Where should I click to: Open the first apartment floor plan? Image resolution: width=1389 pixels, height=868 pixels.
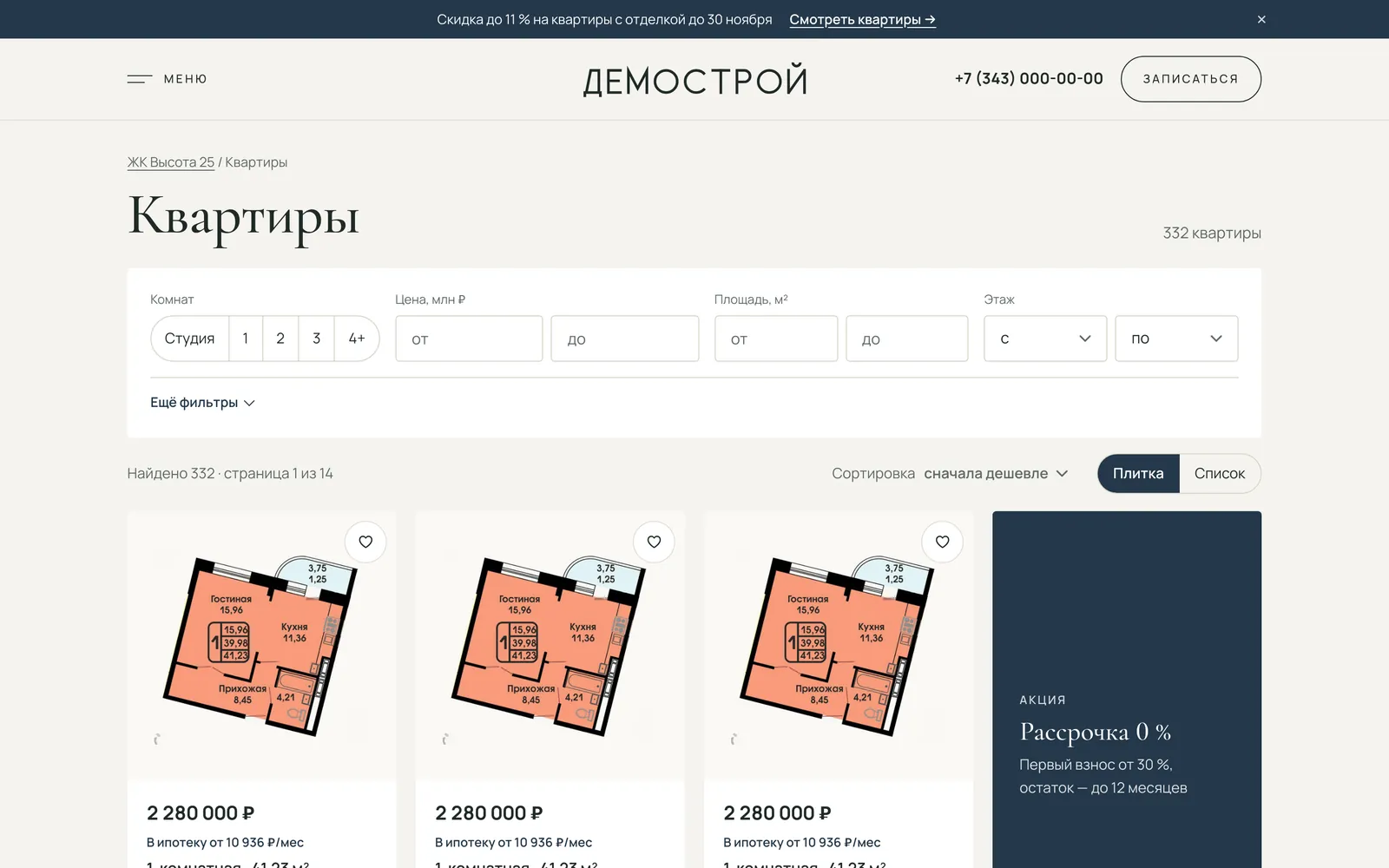261,647
